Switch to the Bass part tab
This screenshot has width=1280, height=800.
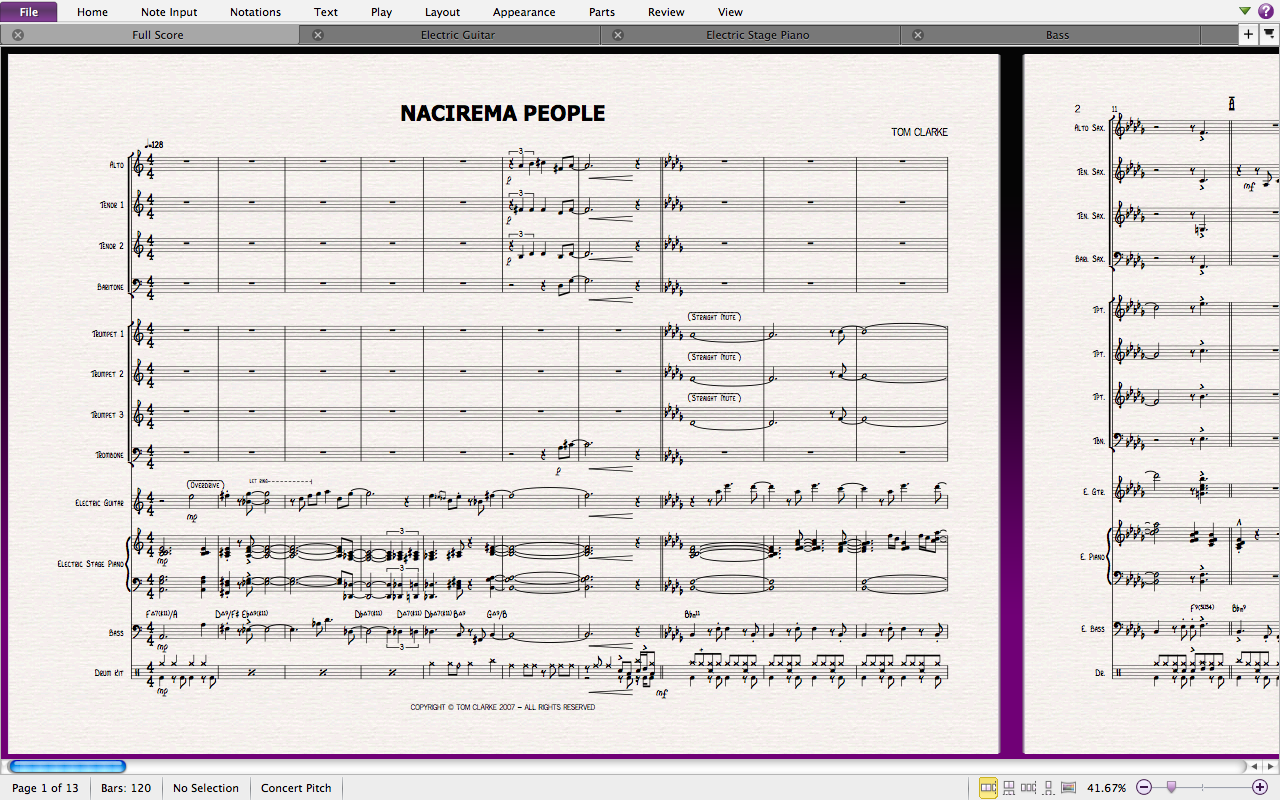coord(1050,35)
